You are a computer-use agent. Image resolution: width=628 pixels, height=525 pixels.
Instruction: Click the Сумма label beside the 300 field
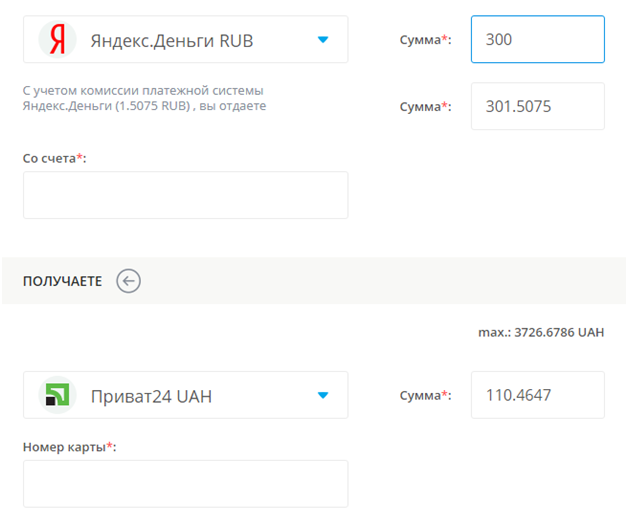click(426, 40)
